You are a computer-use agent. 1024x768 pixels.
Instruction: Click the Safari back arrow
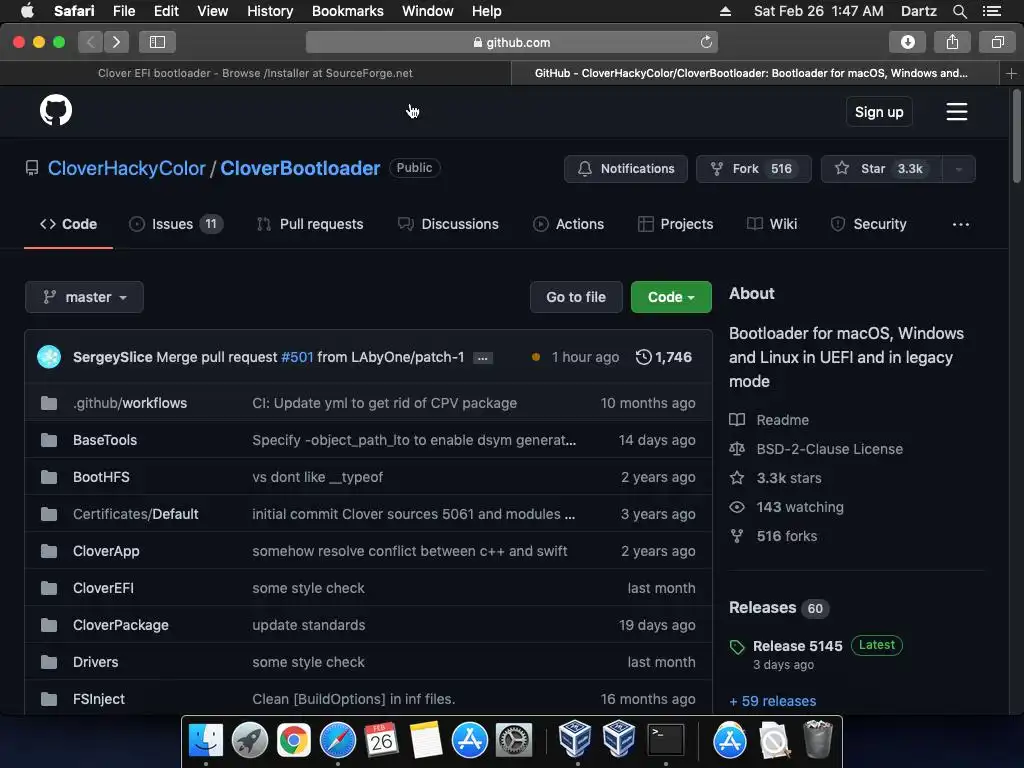[x=91, y=42]
